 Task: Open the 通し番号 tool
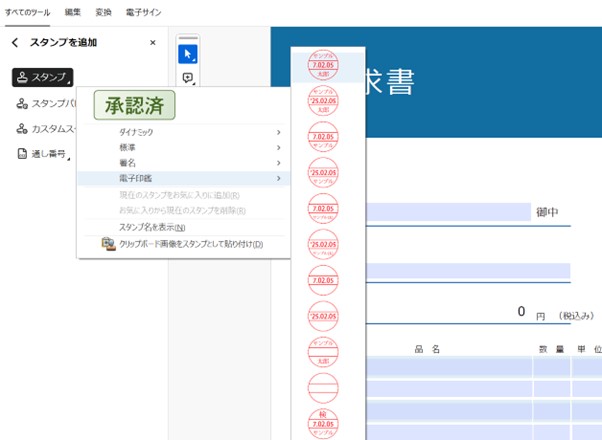43,154
